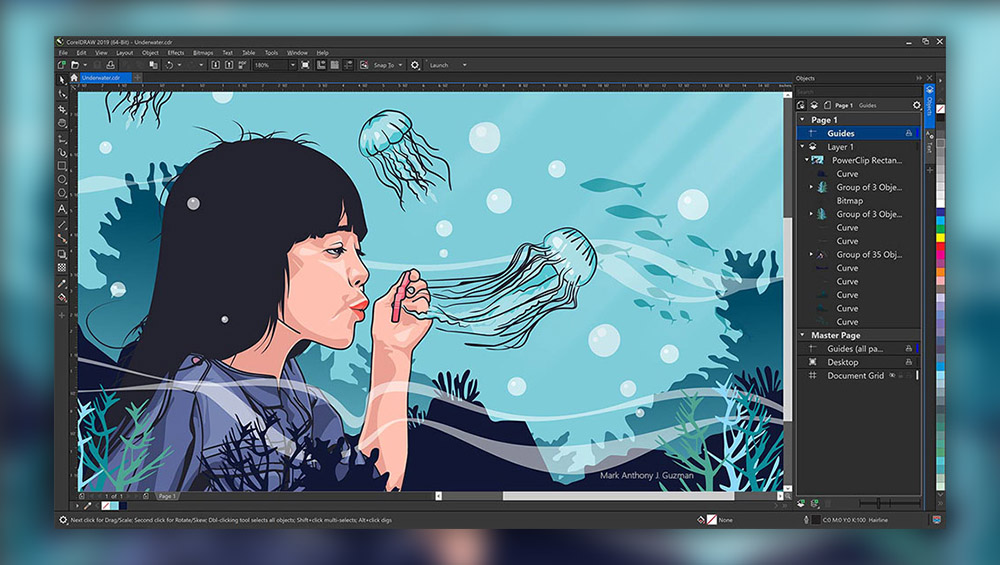Image resolution: width=1000 pixels, height=565 pixels.
Task: Click the Page 1 page tab
Action: click(x=166, y=496)
